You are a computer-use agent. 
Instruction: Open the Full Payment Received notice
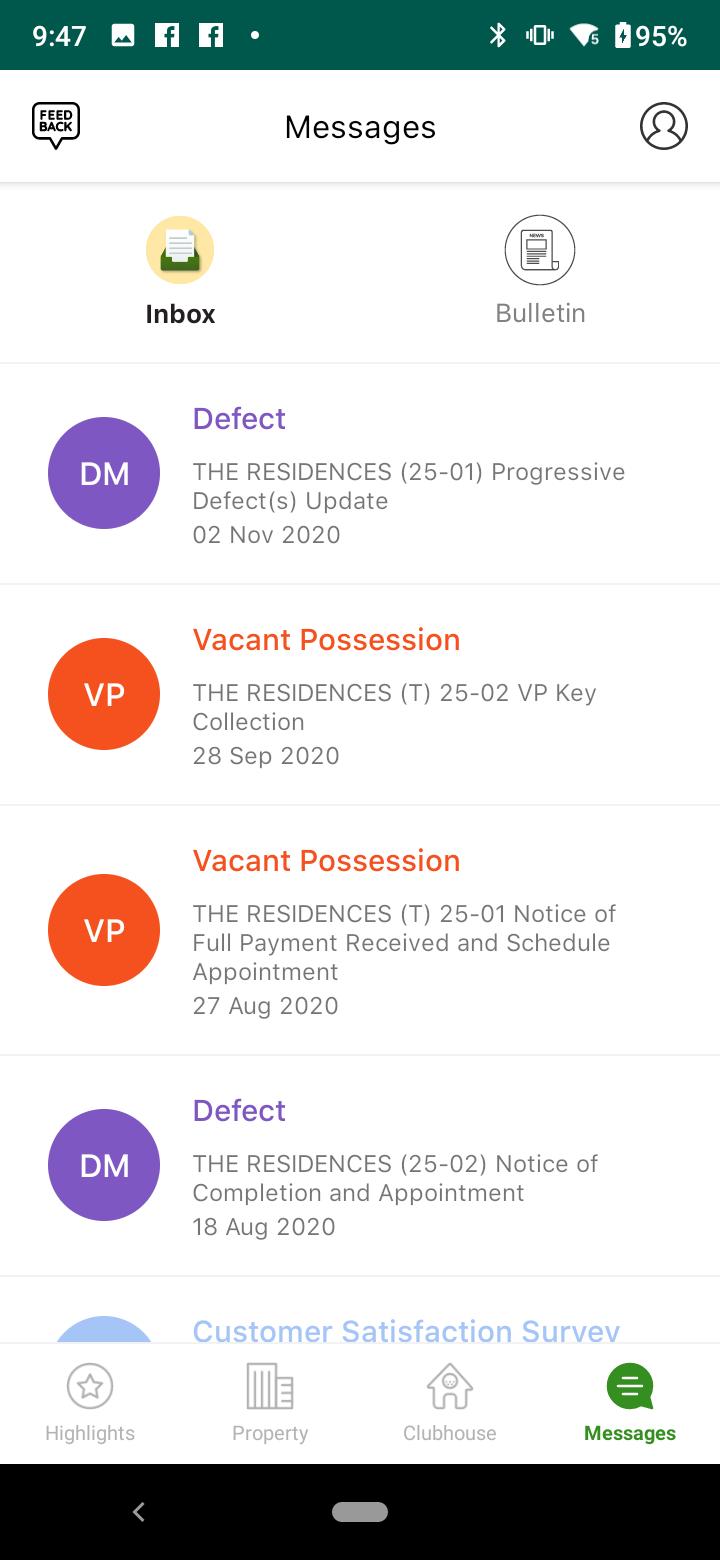pos(404,943)
